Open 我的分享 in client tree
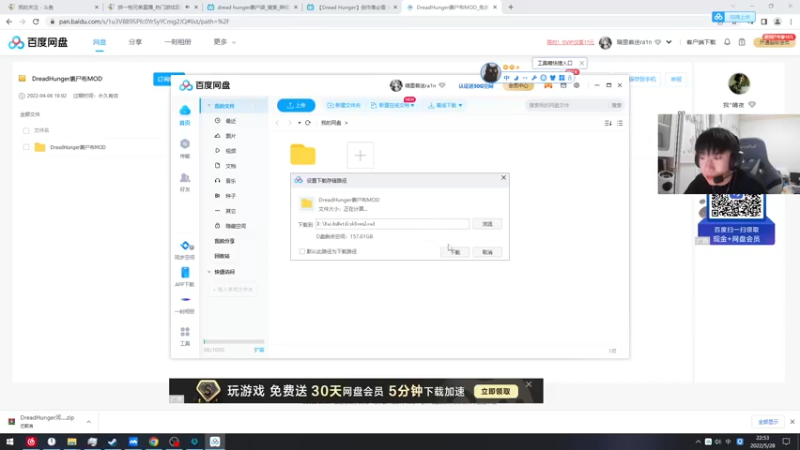This screenshot has height=450, width=800. (224, 241)
